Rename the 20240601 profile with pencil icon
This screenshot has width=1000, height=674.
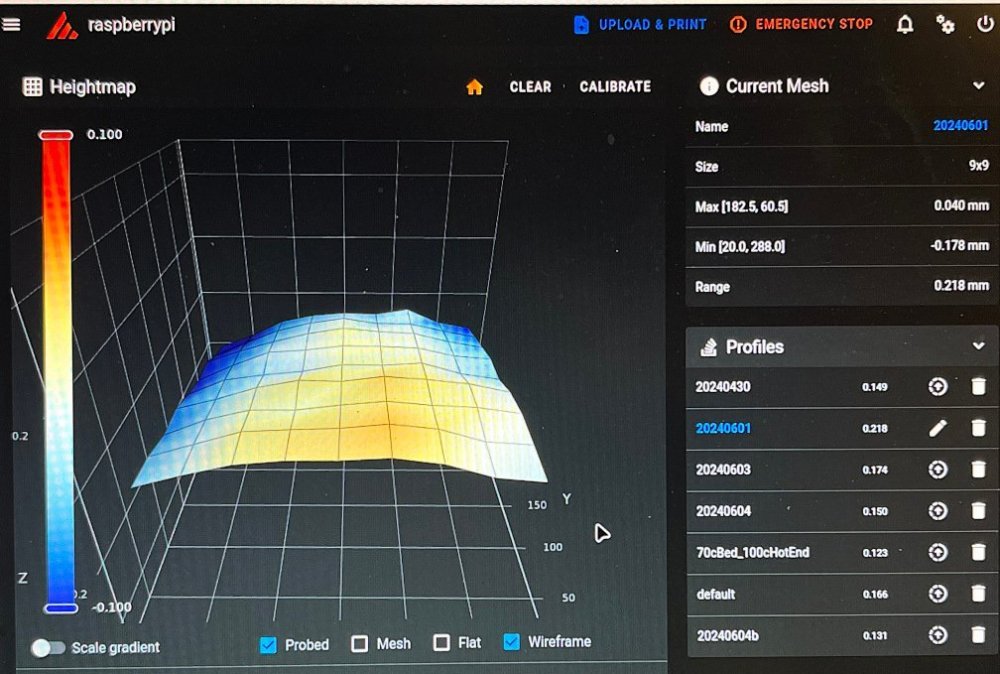click(x=938, y=429)
